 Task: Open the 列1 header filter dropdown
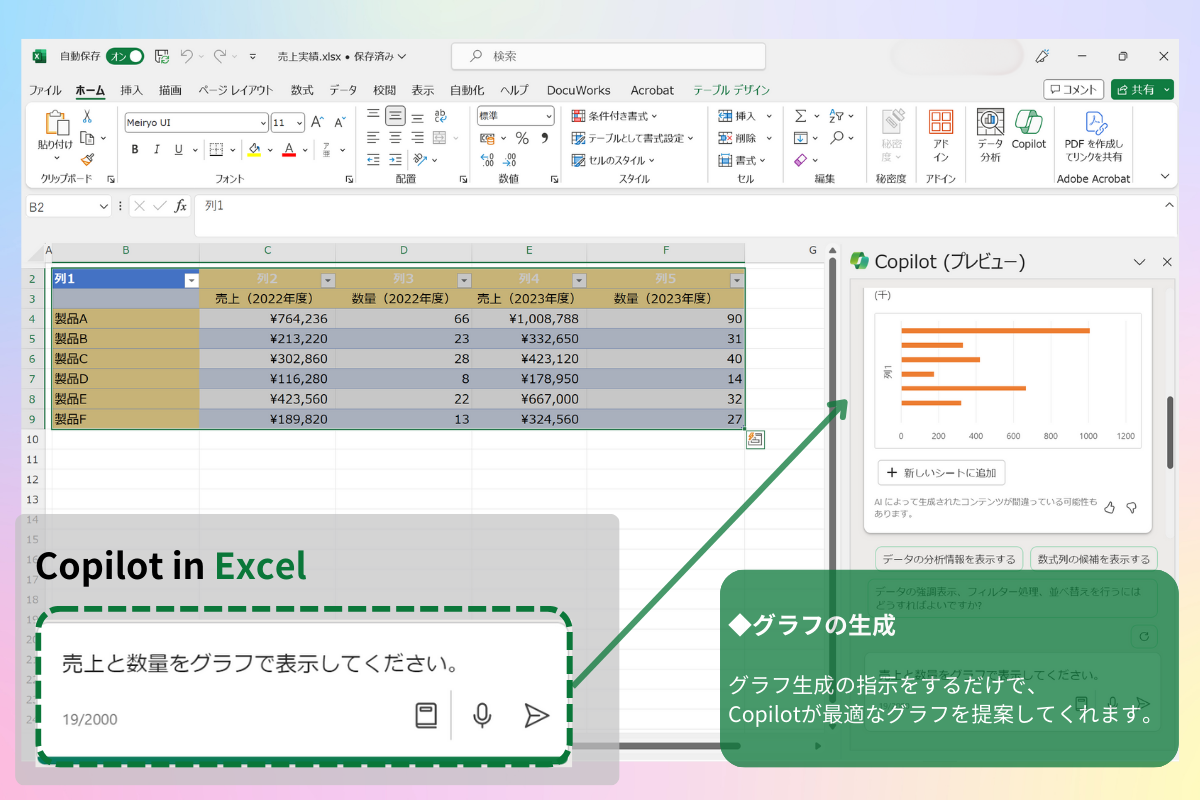click(191, 280)
